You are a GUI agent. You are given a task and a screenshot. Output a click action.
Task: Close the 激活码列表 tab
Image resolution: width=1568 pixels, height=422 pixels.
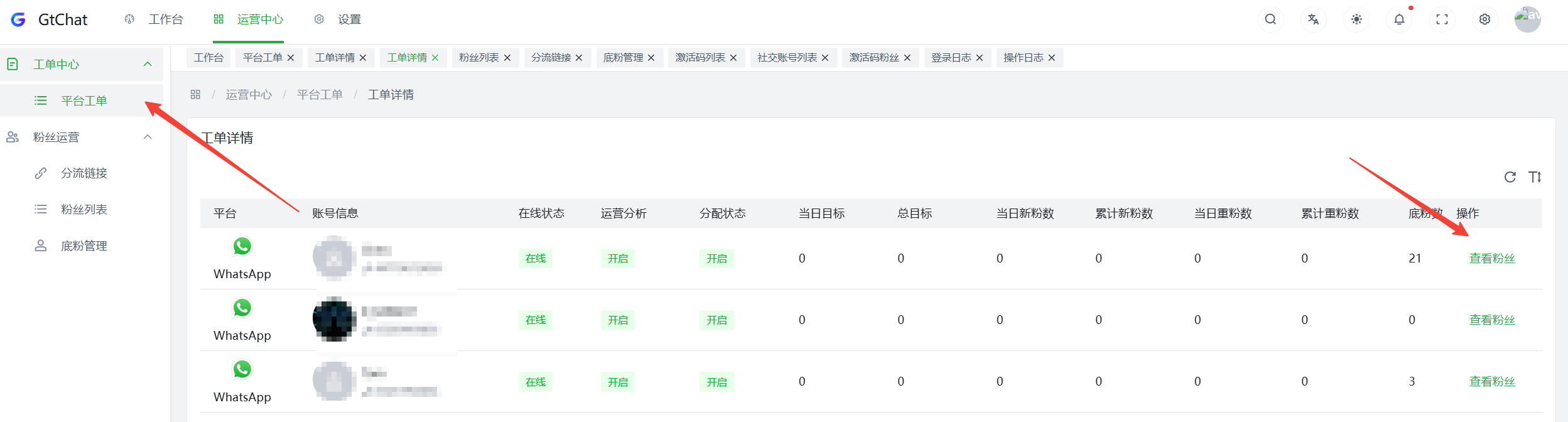coord(733,58)
